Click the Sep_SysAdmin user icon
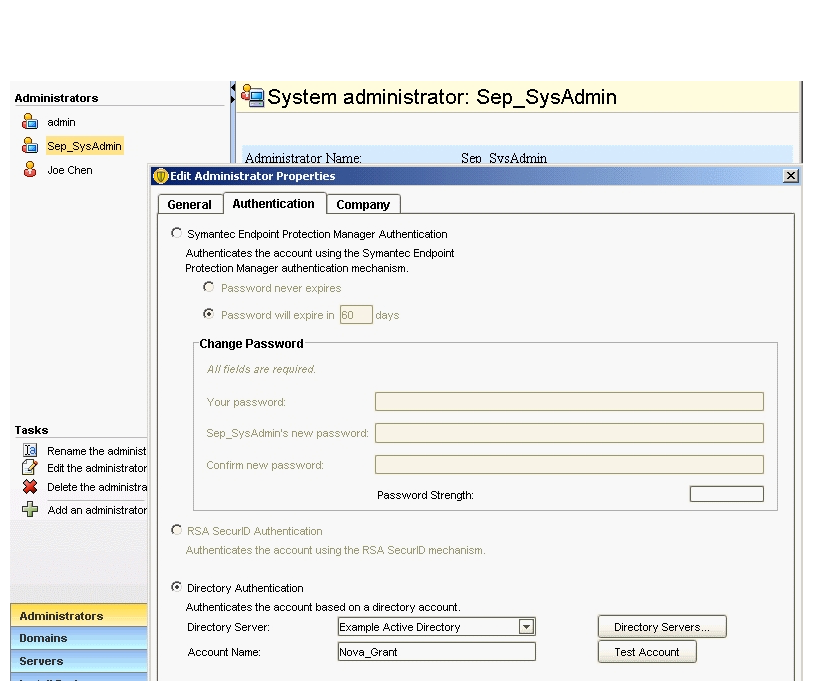Screen dimensions: 829x690 coord(30,145)
